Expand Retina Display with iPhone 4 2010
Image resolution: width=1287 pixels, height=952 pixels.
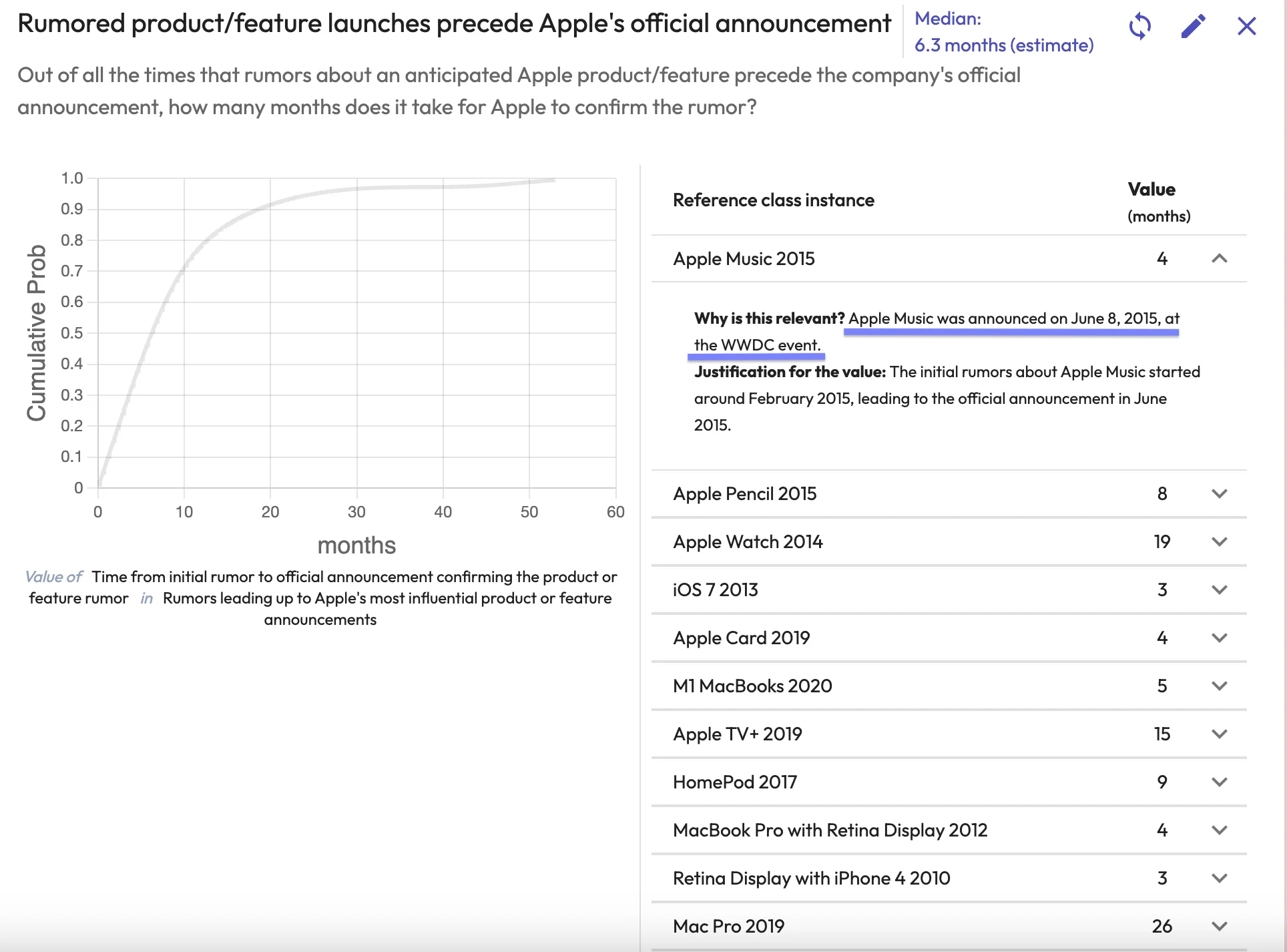1219,878
